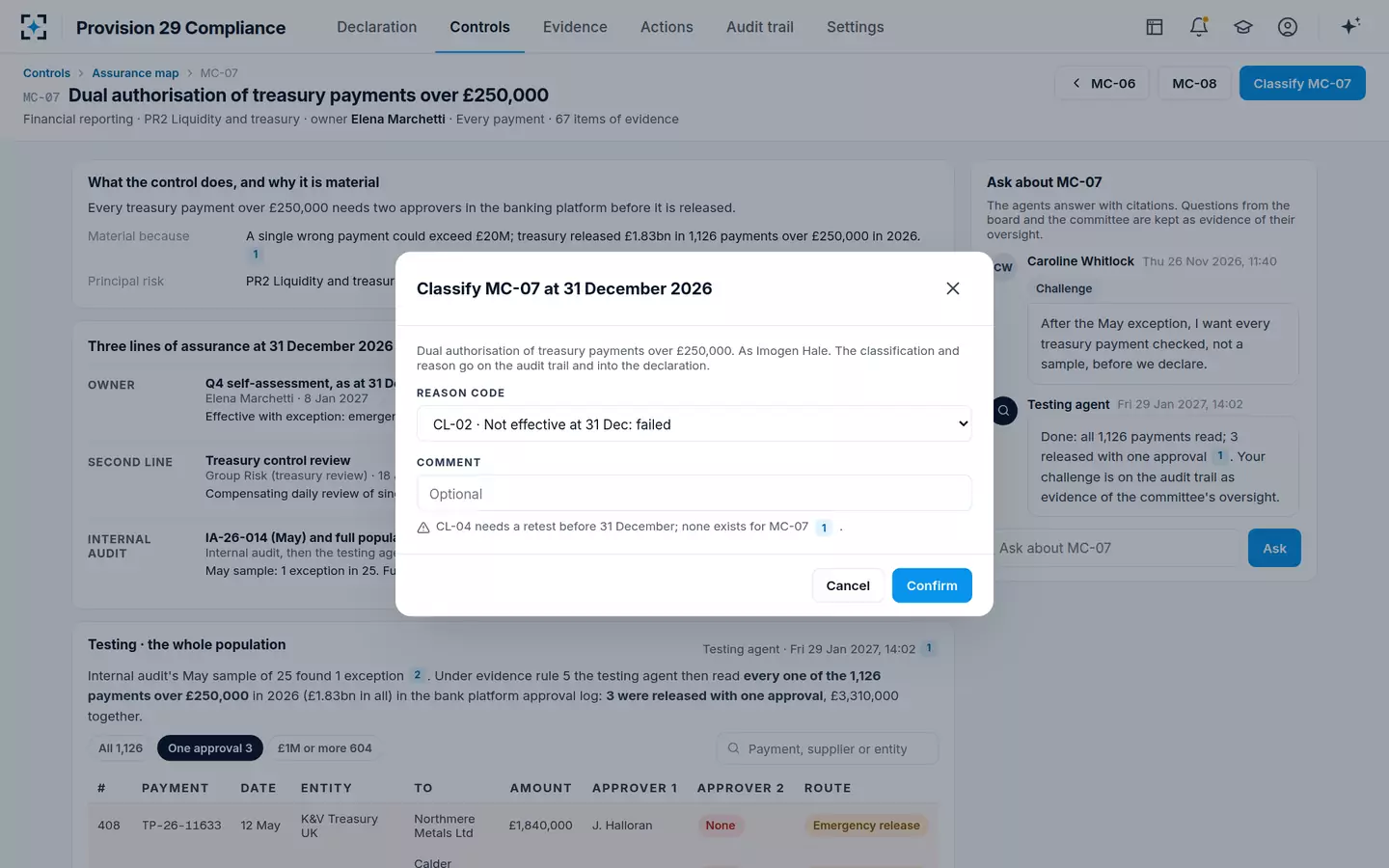Click the Classify MC-07 button

(x=1302, y=83)
